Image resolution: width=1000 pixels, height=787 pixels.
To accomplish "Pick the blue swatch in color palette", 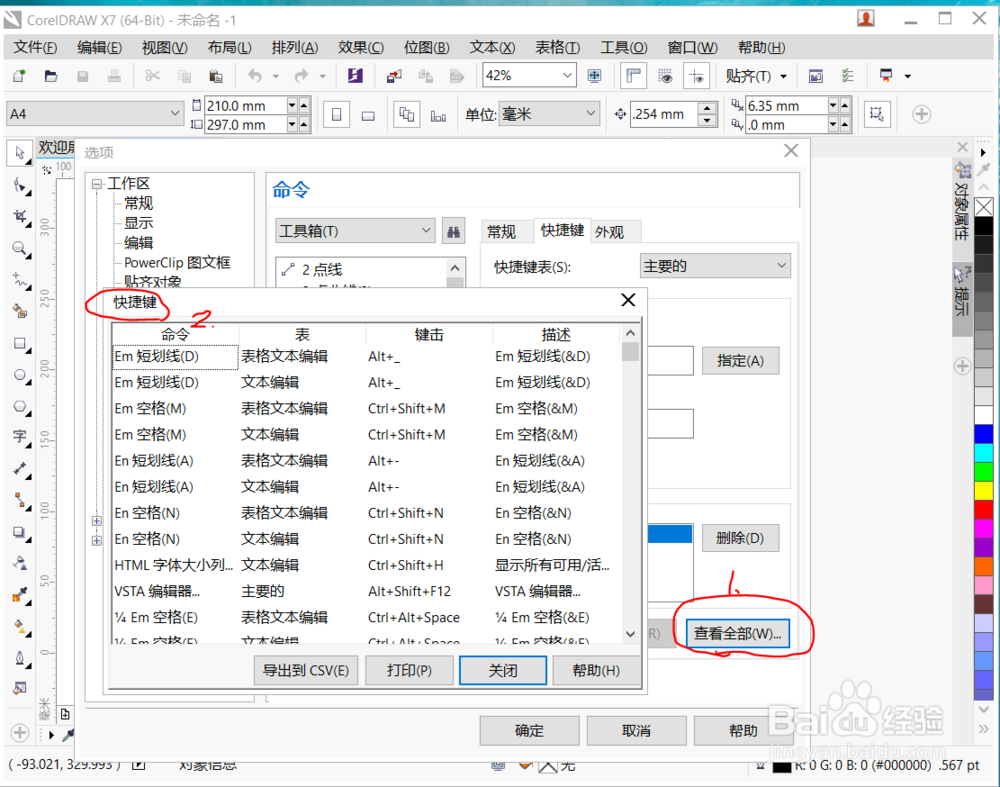I will click(983, 434).
